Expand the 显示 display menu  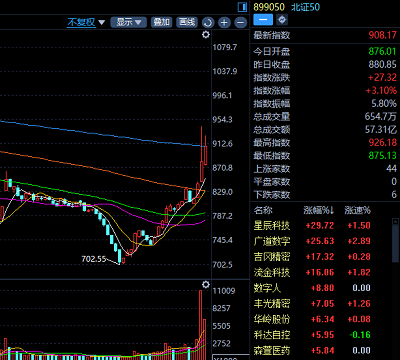pos(129,22)
